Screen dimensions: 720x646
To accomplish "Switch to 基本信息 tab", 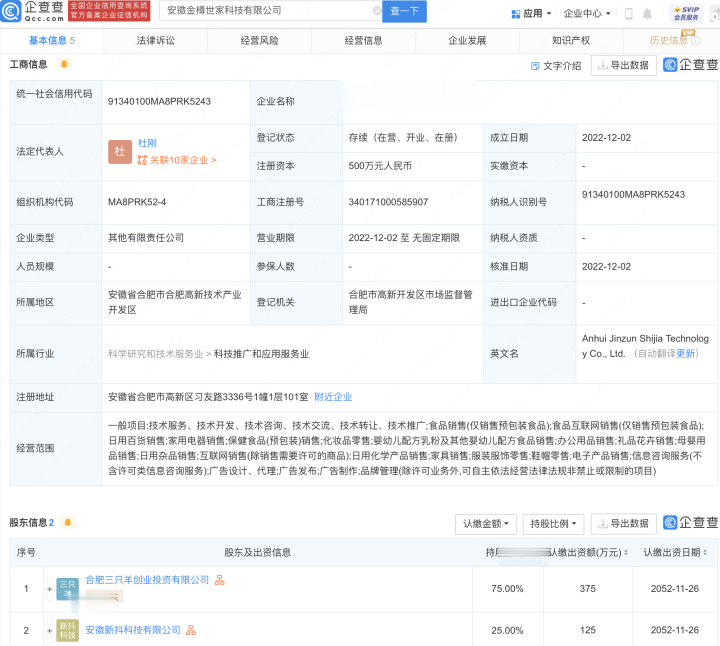I will (x=51, y=41).
